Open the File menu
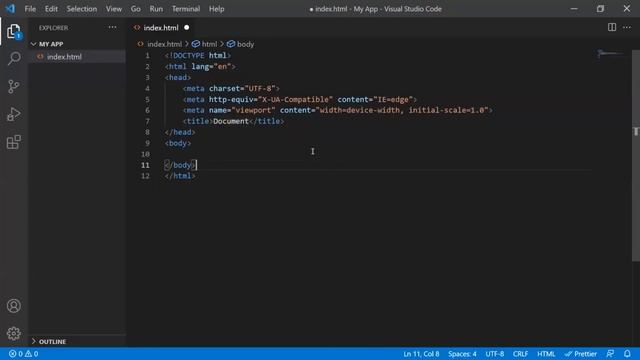Viewport: 640px width, 360px height. [30, 9]
